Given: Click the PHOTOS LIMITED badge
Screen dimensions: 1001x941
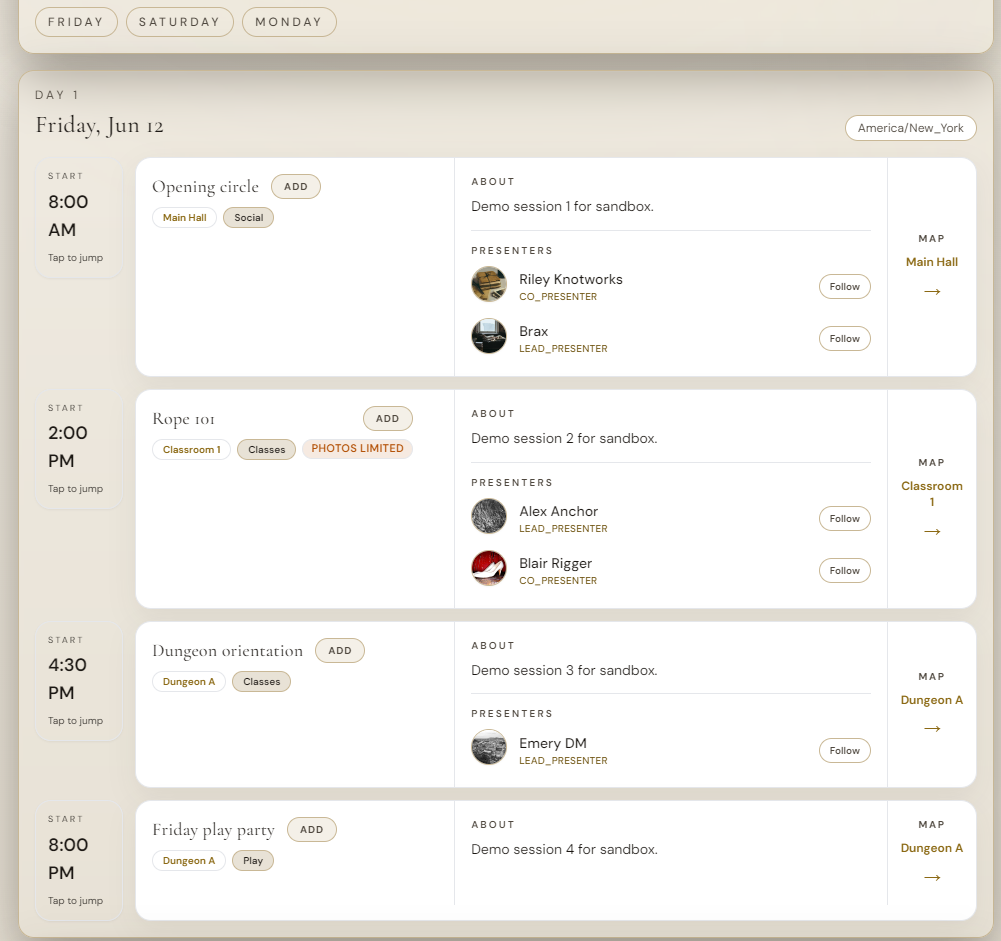Looking at the screenshot, I should [x=358, y=449].
